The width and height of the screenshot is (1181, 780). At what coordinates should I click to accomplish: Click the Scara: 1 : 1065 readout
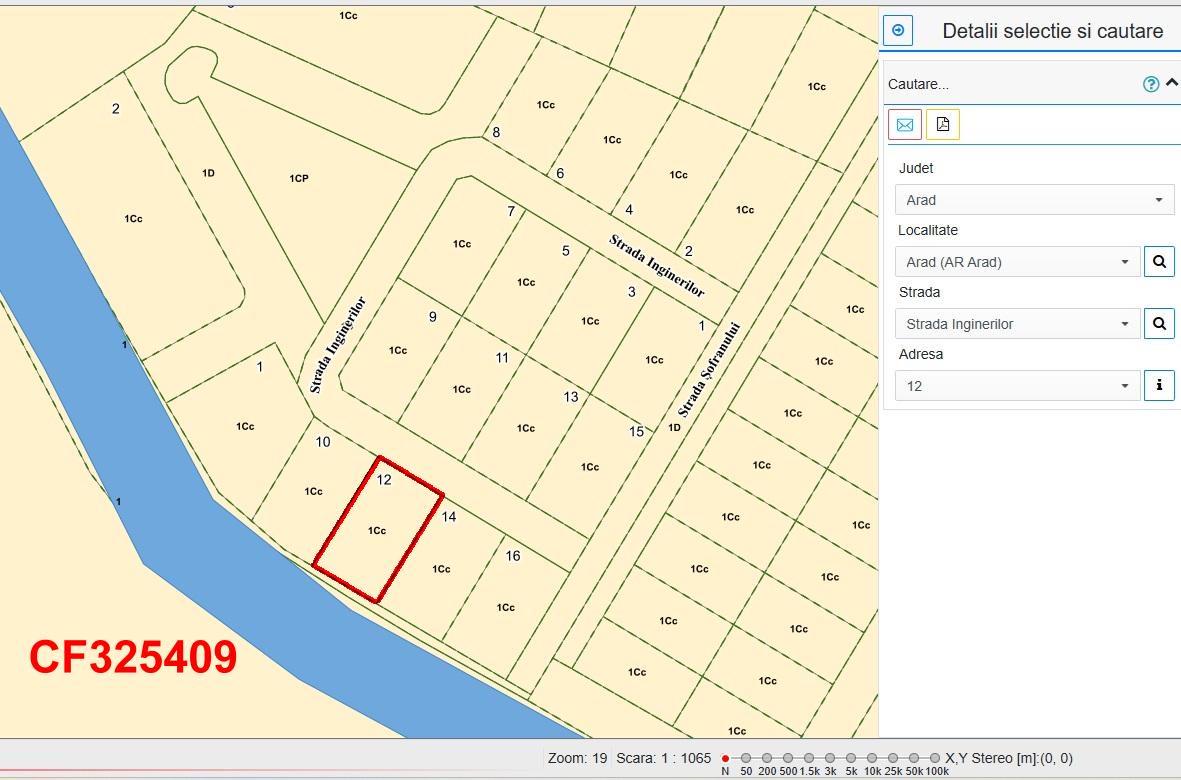tap(664, 758)
